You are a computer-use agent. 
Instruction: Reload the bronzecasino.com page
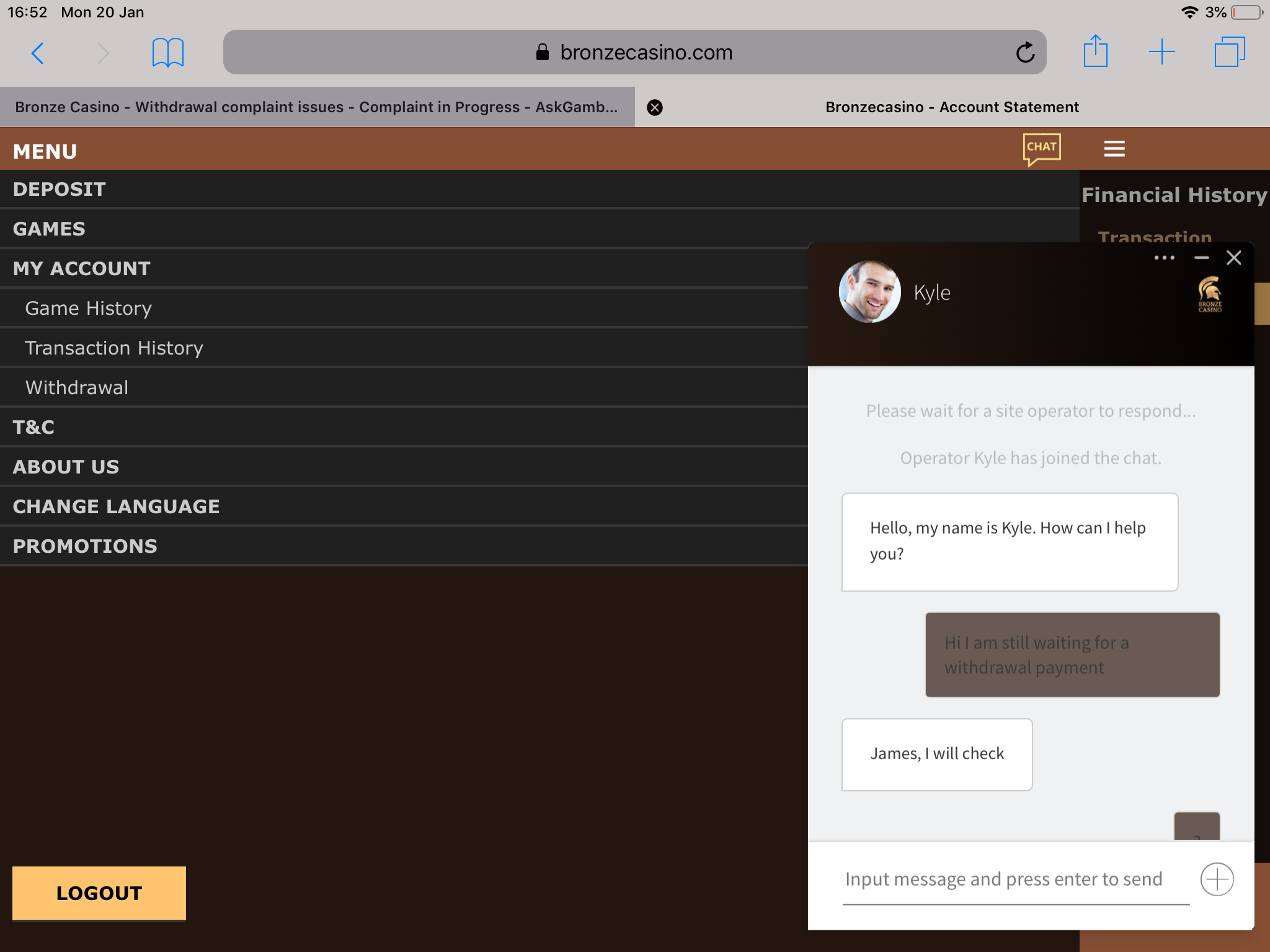pyautogui.click(x=1026, y=53)
